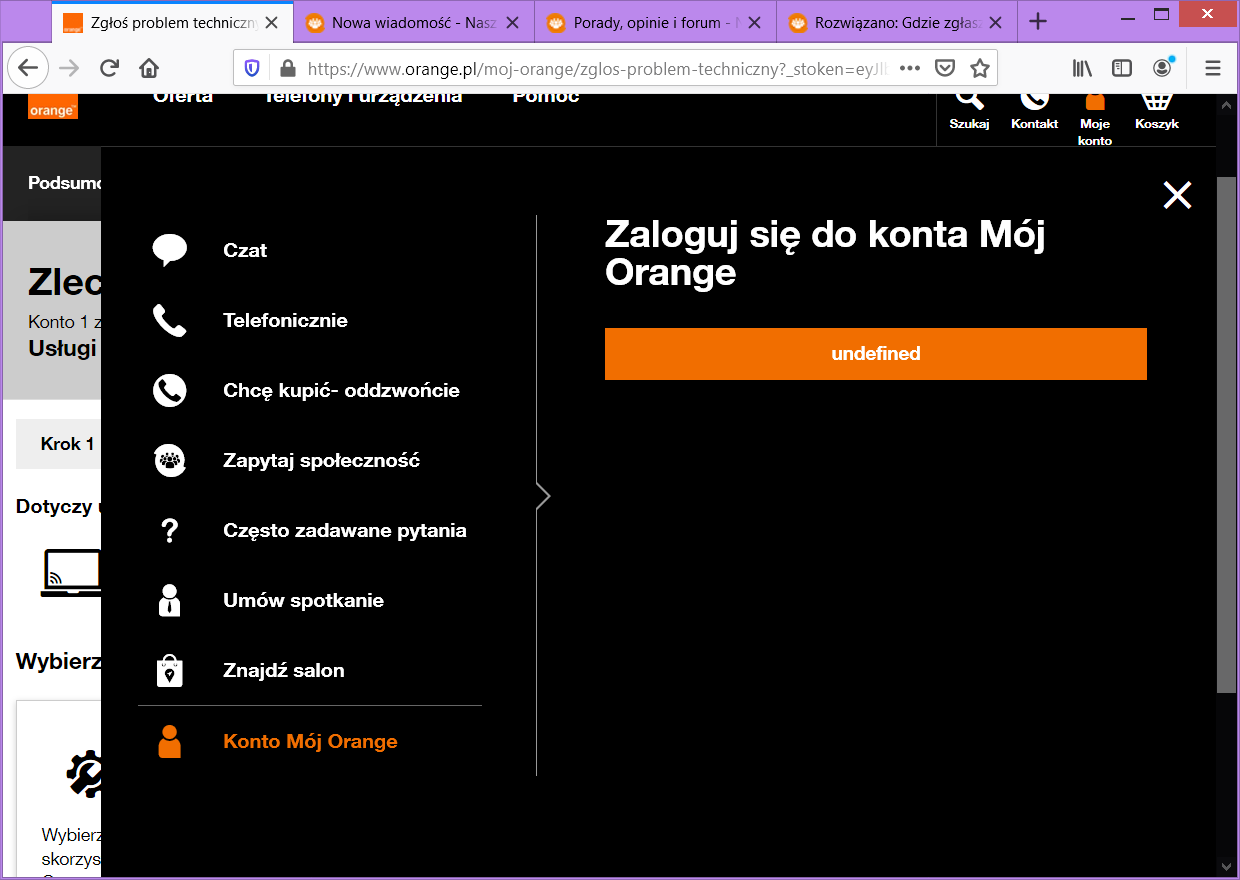Open page actions three-dots menu
The image size is (1240, 880).
(x=909, y=68)
